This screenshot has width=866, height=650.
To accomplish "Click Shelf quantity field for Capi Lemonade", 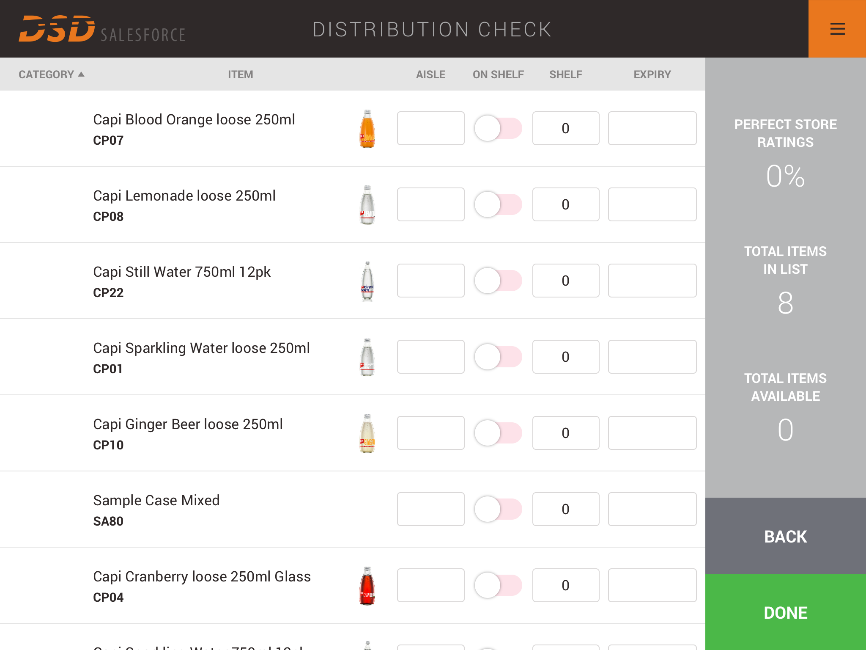I will point(566,204).
